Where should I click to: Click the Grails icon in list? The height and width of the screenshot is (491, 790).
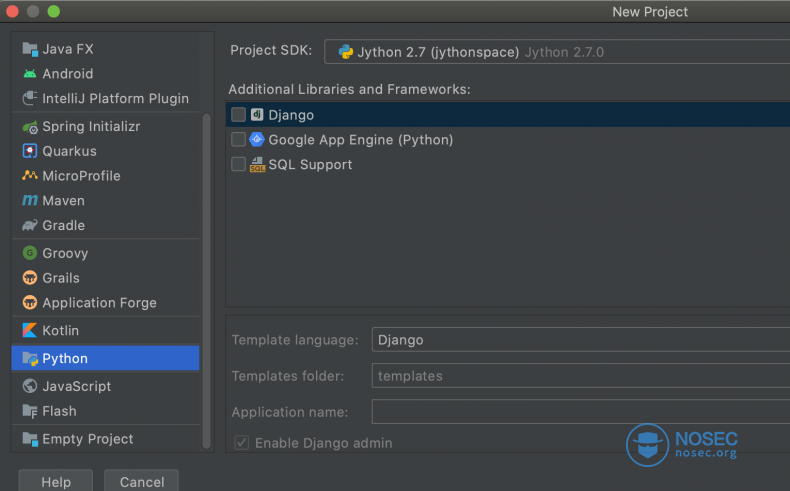point(30,277)
